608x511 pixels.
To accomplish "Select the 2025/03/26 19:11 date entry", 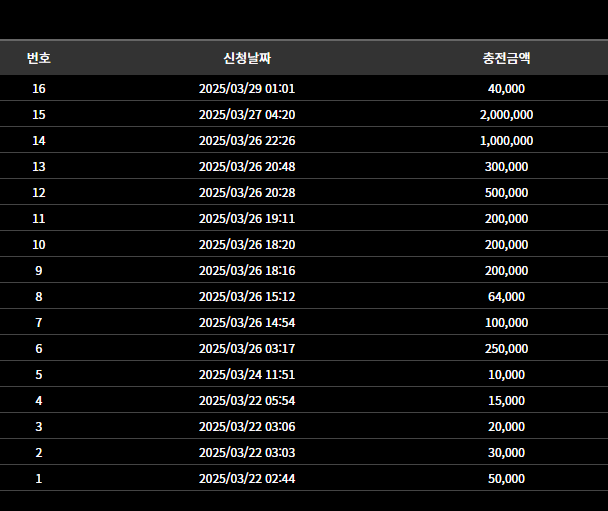I will (x=247, y=219).
